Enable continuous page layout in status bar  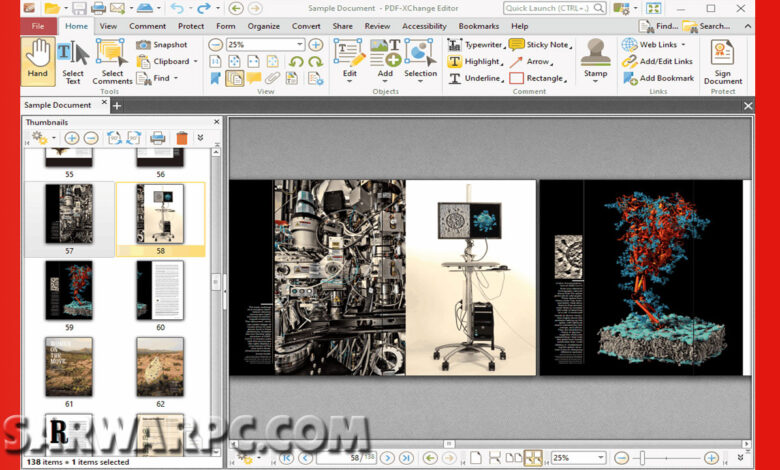point(494,458)
